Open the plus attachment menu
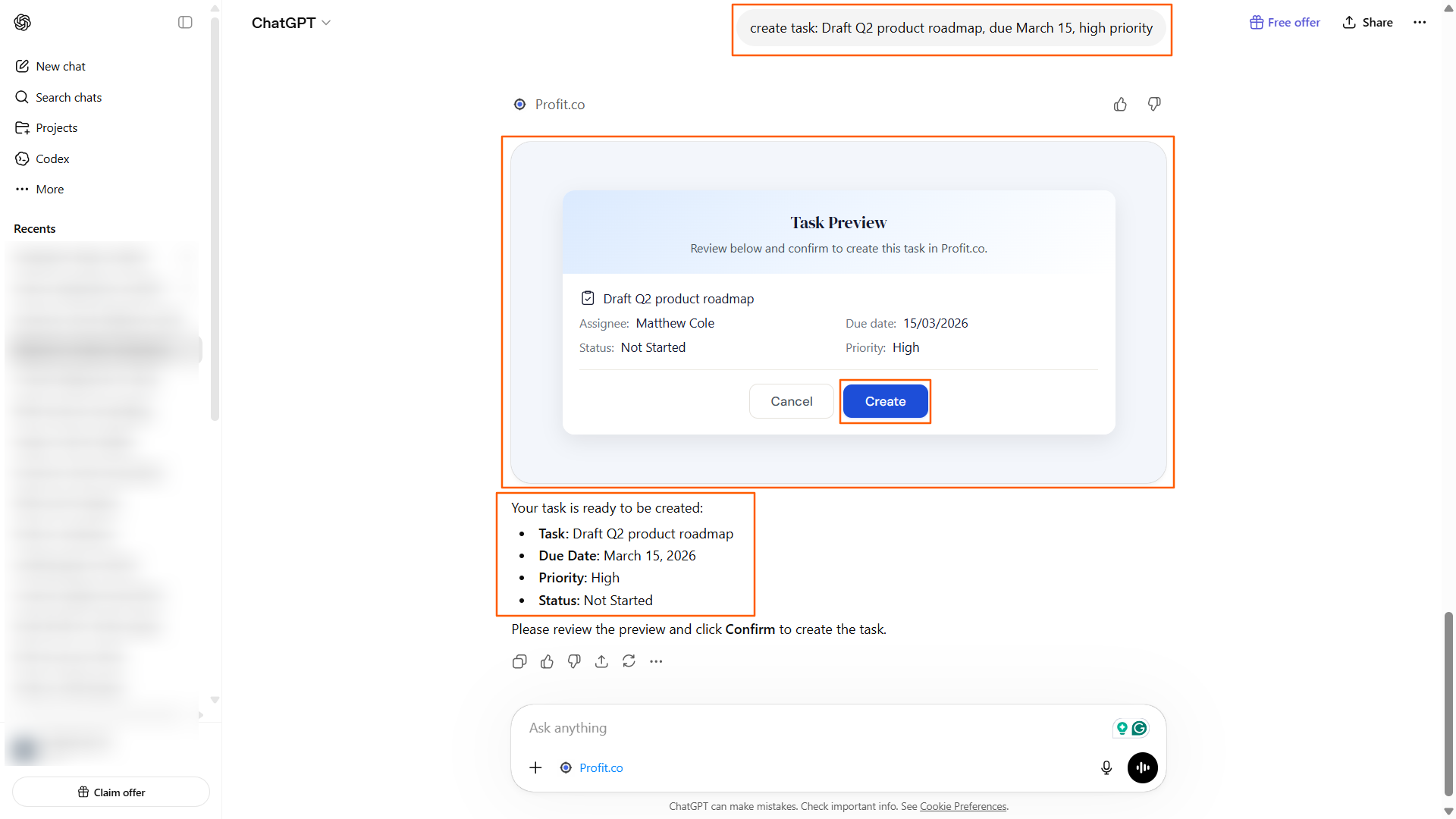This screenshot has height=819, width=1456. pyautogui.click(x=535, y=767)
